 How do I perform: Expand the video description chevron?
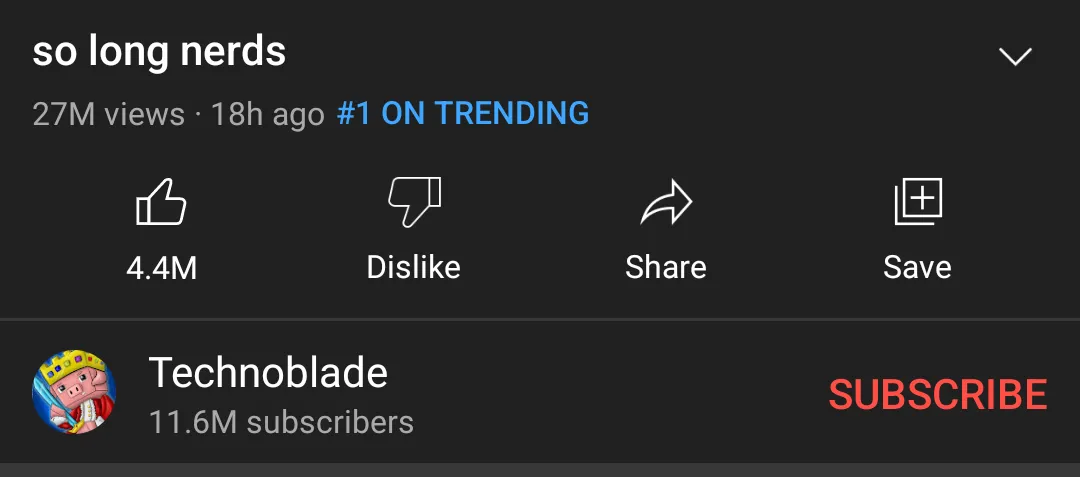(x=1016, y=57)
